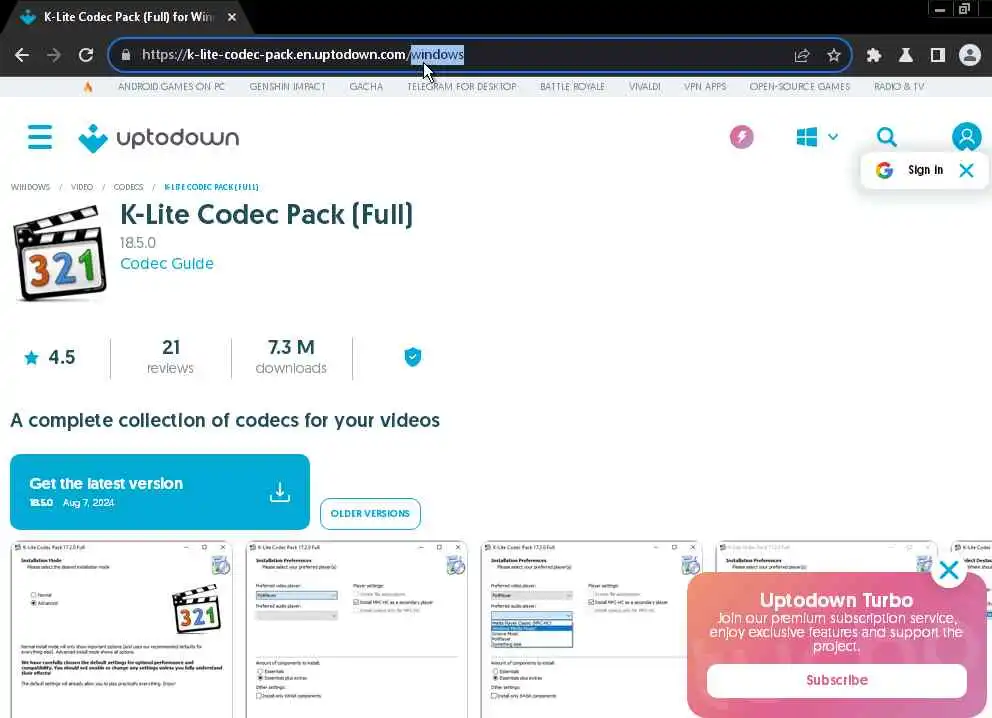Go back using browser back arrow
This screenshot has height=718, width=992.
pos(22,55)
